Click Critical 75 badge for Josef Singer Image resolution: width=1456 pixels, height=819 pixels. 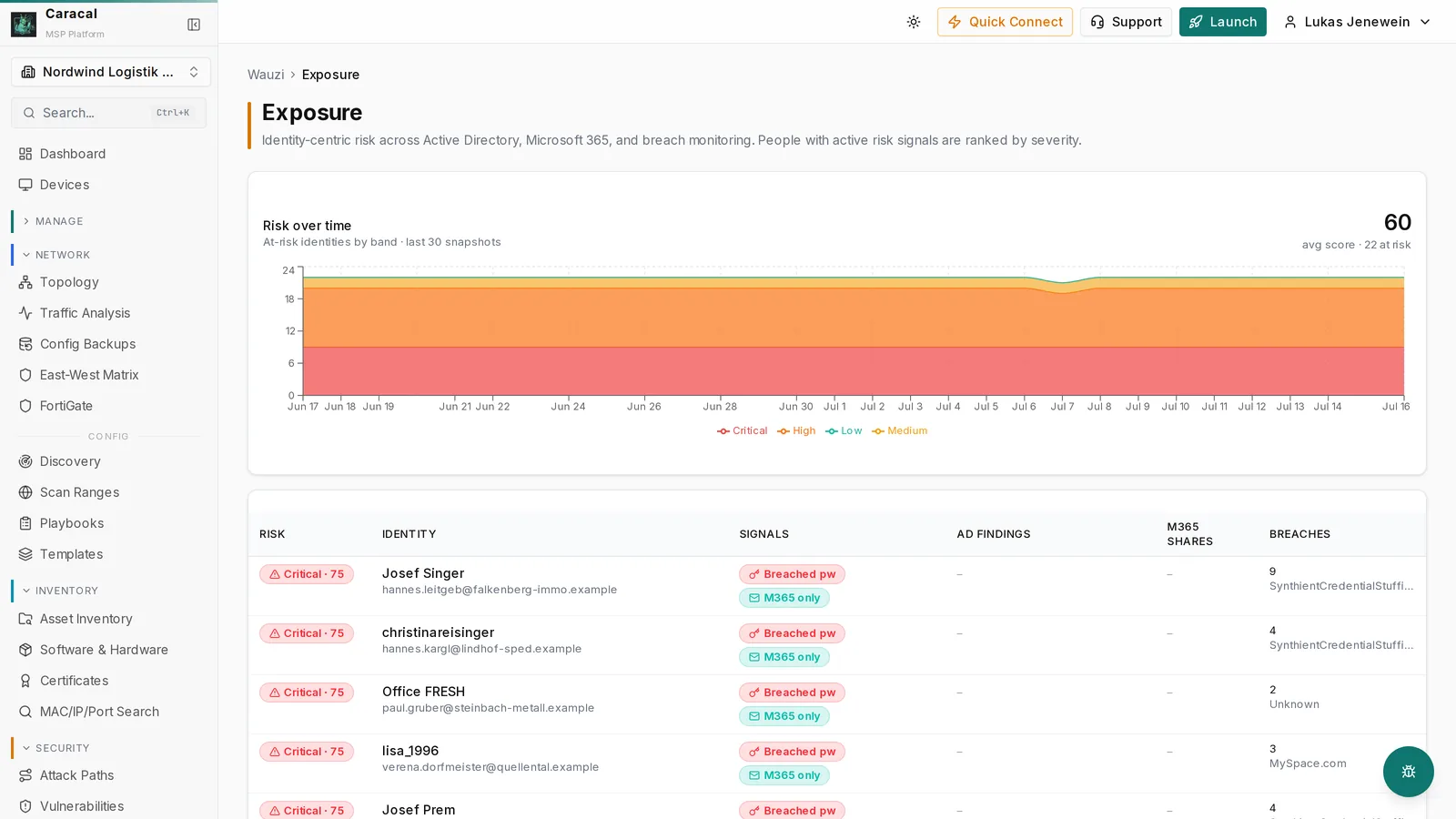point(307,574)
